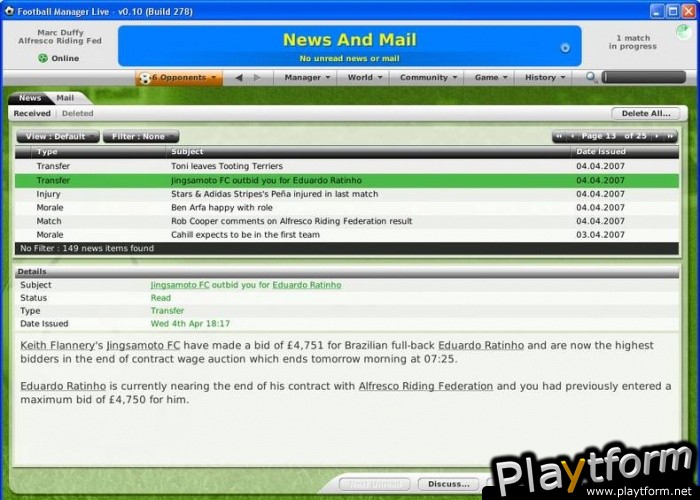This screenshot has width=700, height=500.
Task: Click the globe icon near match in progress
Action: (683, 32)
